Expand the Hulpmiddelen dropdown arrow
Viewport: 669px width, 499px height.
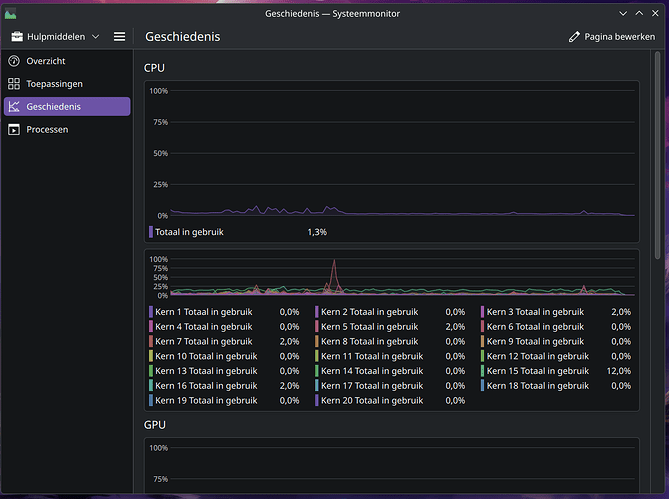[x=96, y=37]
